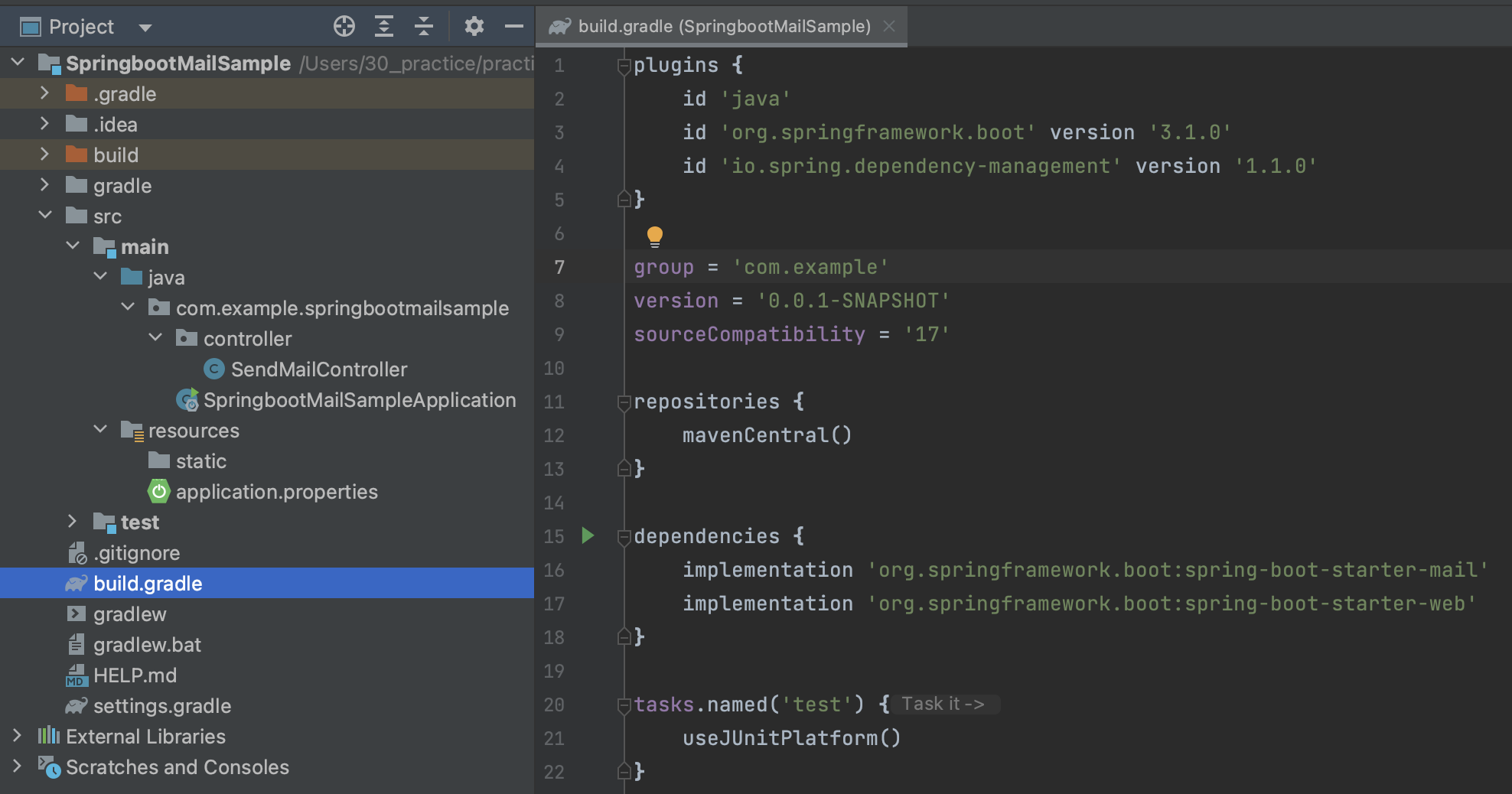Fold the repositories block in gutter
1512x794 pixels.
624,402
